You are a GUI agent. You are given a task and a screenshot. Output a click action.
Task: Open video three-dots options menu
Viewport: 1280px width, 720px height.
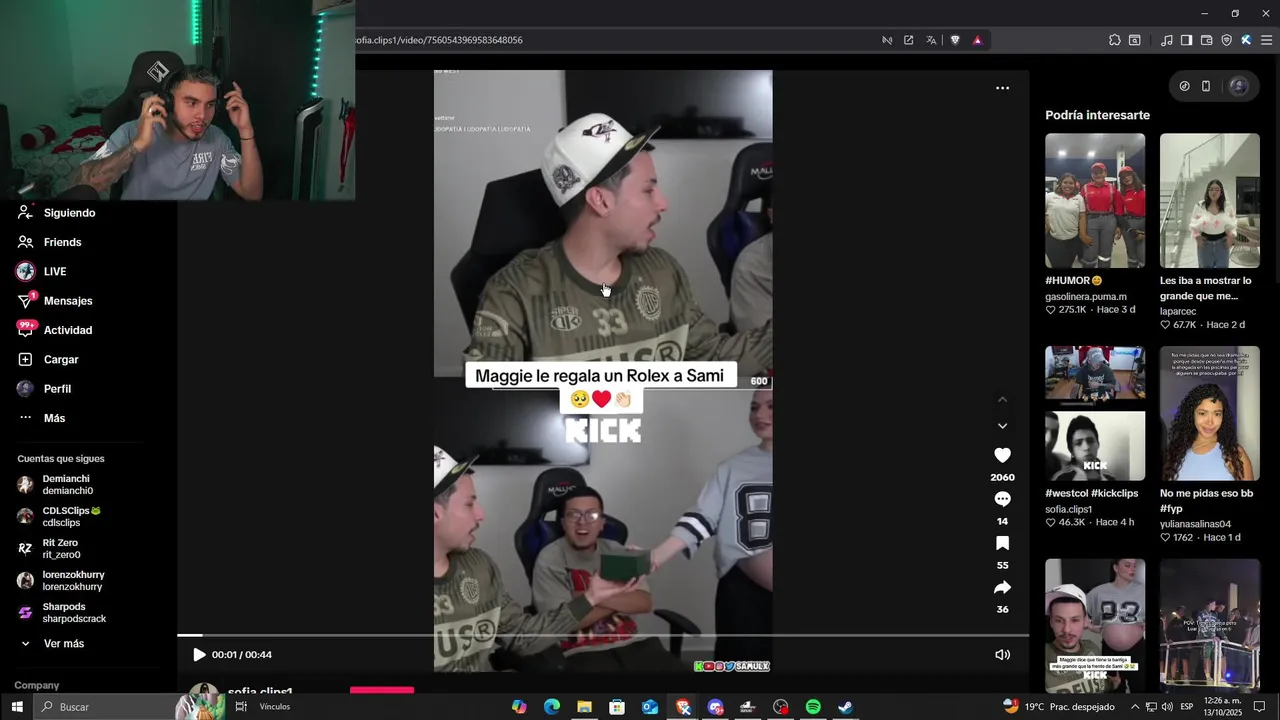[x=1002, y=88]
